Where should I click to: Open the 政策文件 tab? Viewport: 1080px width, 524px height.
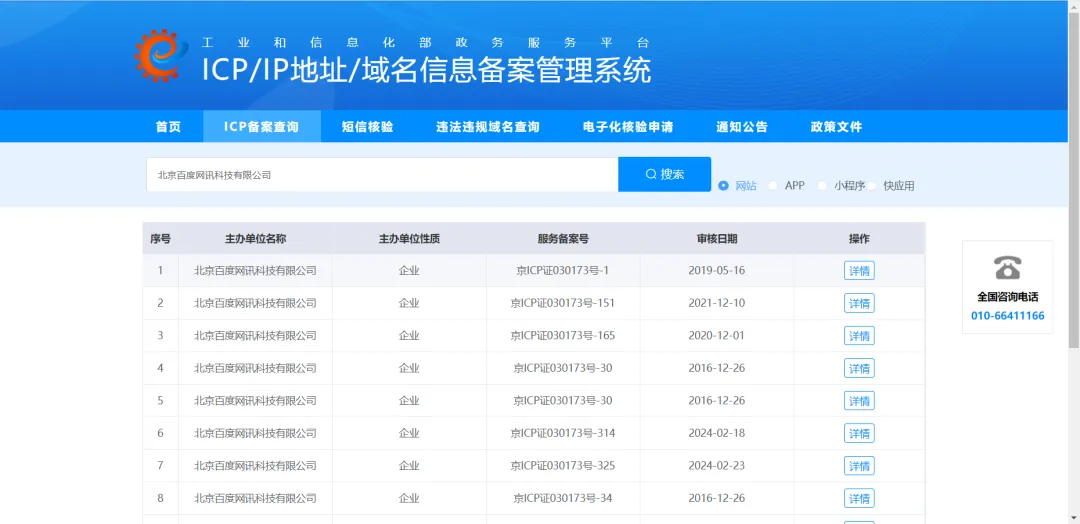coord(836,127)
